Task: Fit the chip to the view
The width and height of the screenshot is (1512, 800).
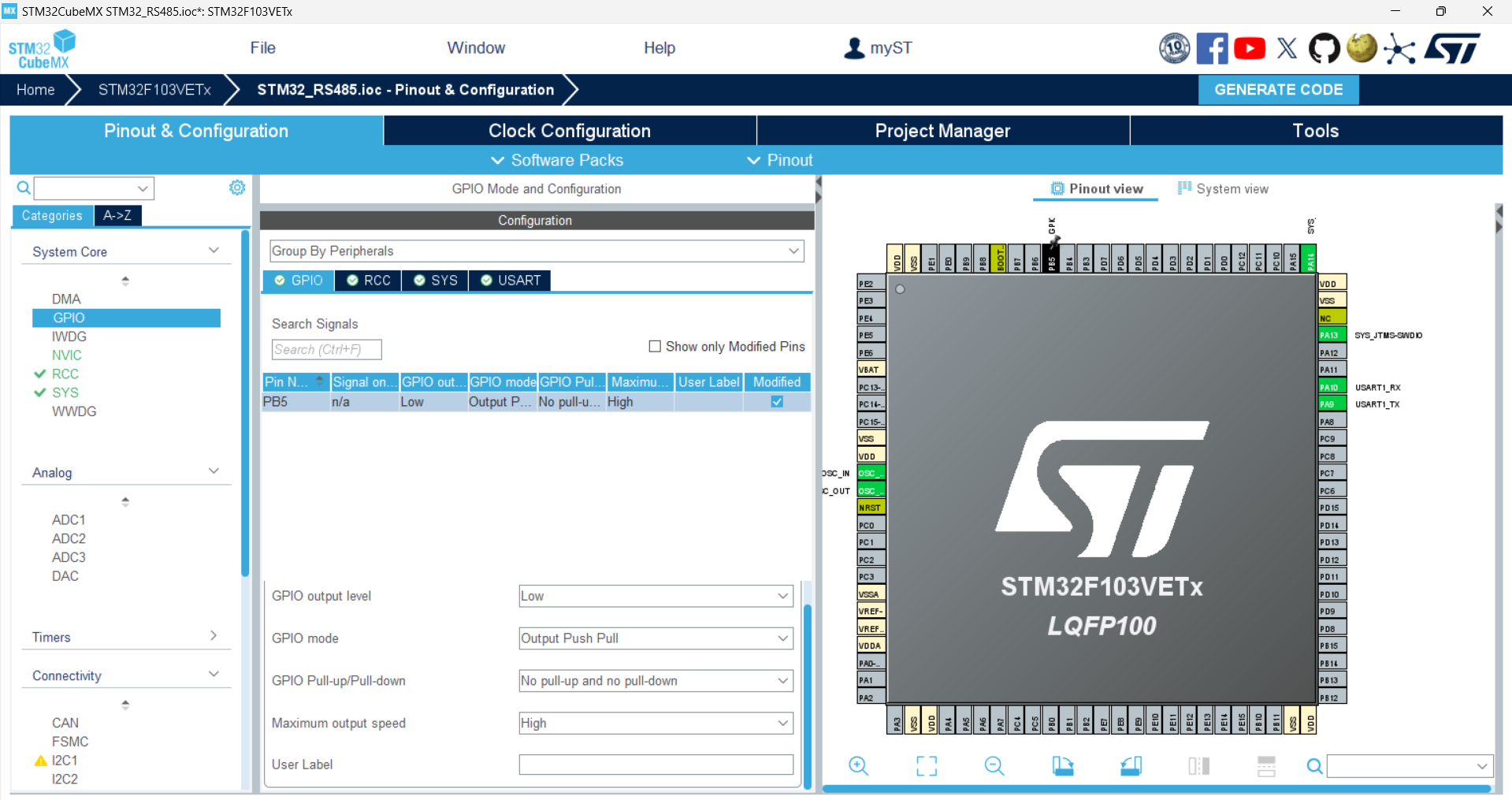Action: (x=927, y=765)
